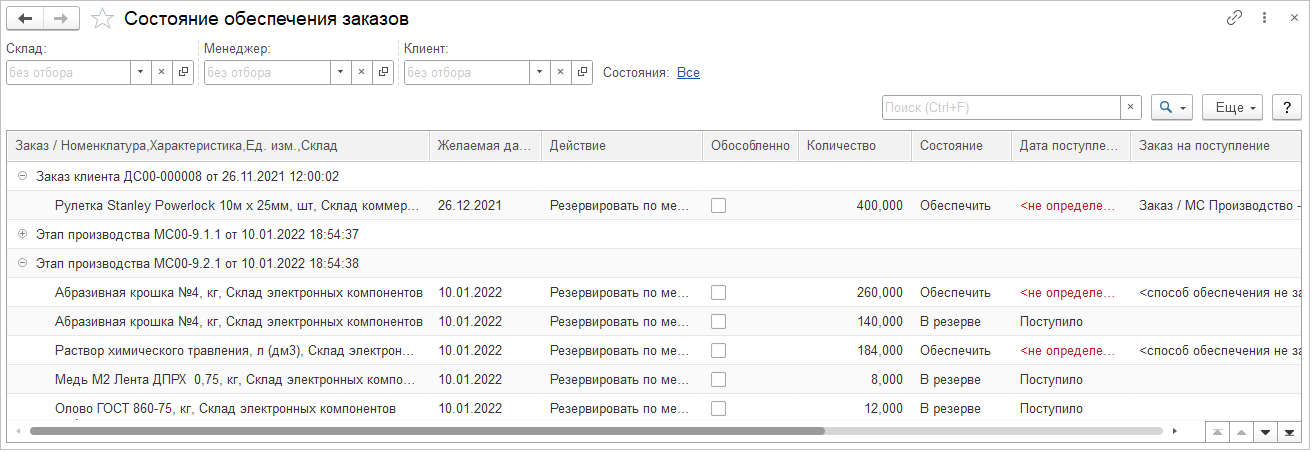Jump to the last row of list

[x=1288, y=432]
